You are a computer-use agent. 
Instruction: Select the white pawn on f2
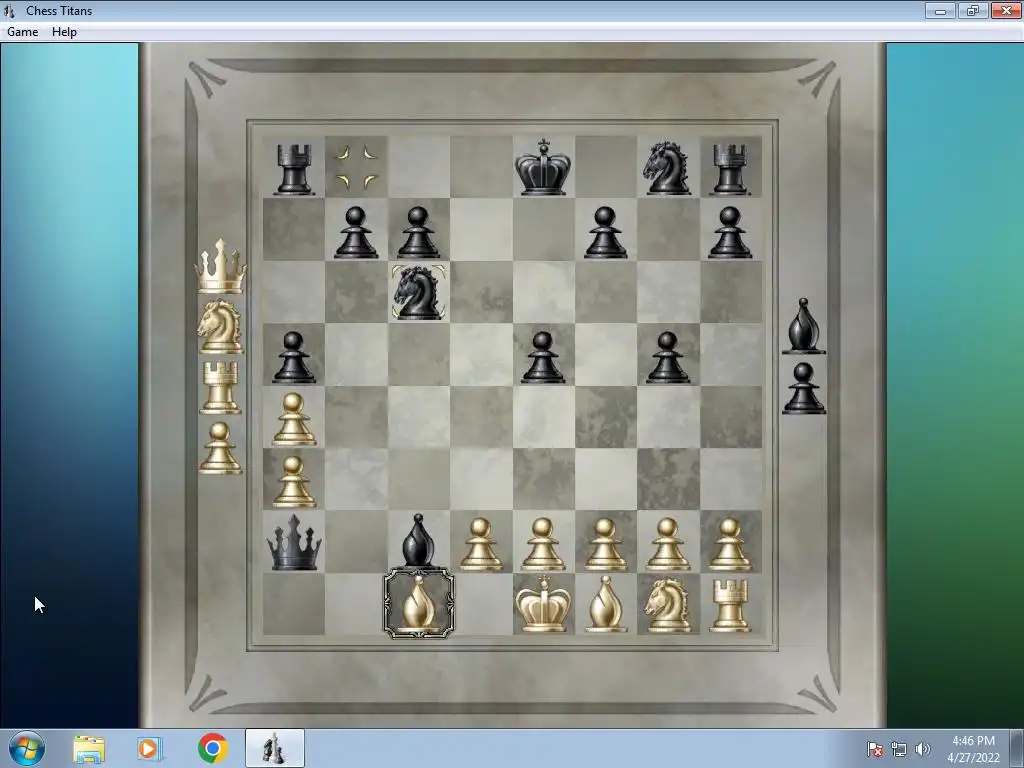[x=605, y=545]
